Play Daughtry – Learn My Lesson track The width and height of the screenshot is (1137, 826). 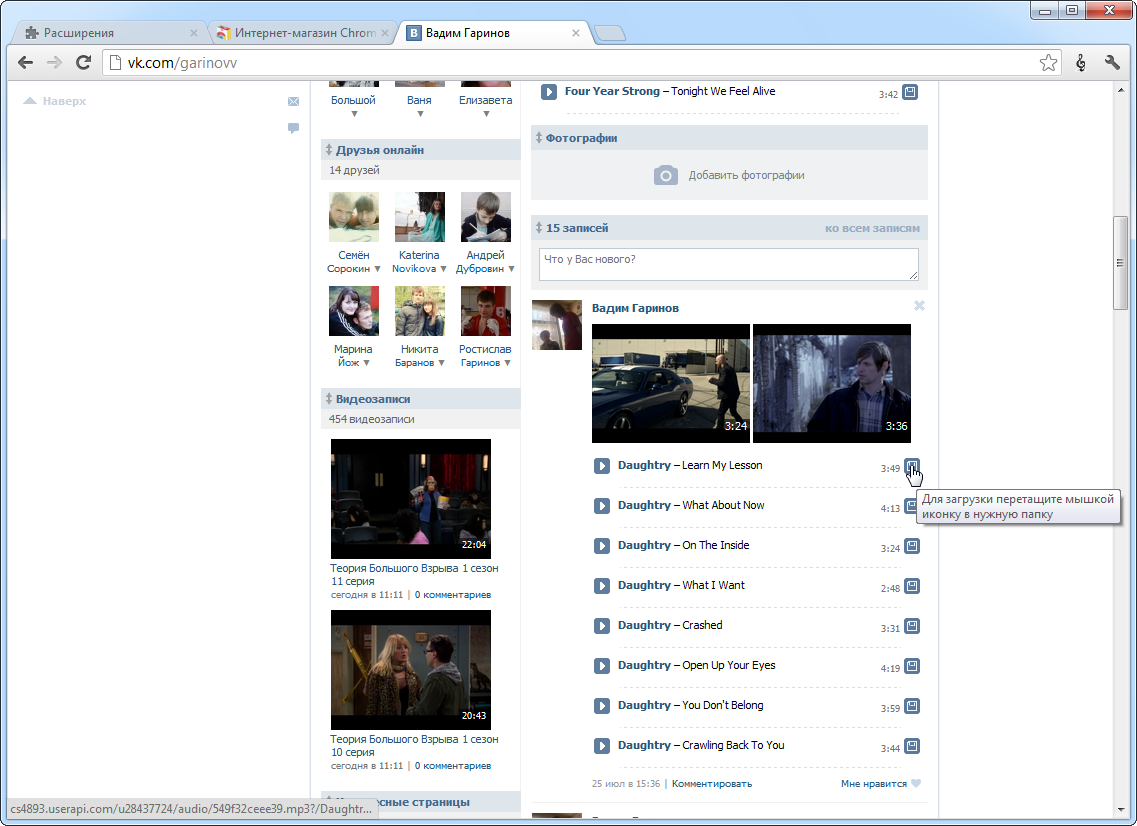tap(602, 466)
